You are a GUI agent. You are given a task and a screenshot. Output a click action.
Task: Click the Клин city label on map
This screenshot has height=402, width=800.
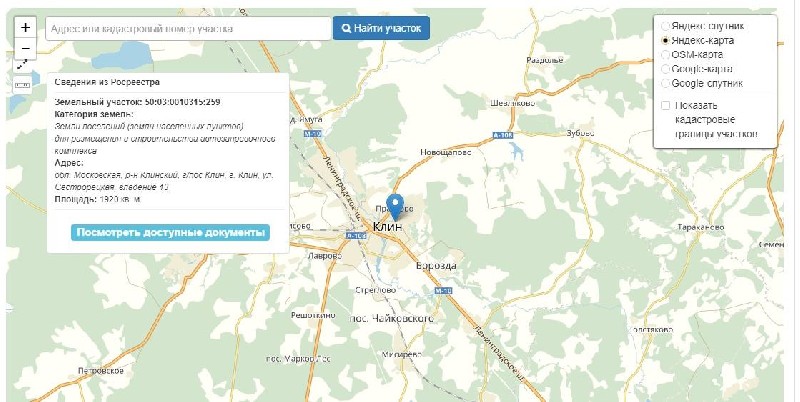click(386, 228)
